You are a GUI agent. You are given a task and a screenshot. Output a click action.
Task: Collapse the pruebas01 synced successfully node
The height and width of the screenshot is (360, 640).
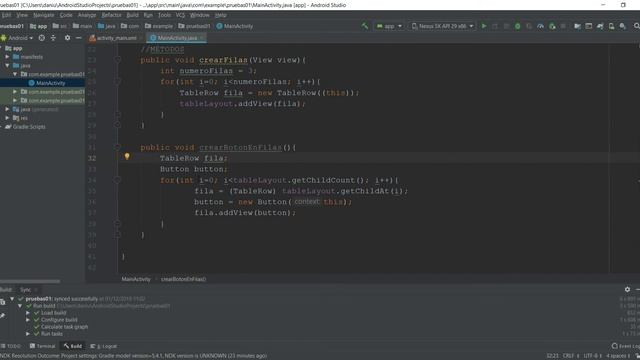tap(12, 299)
